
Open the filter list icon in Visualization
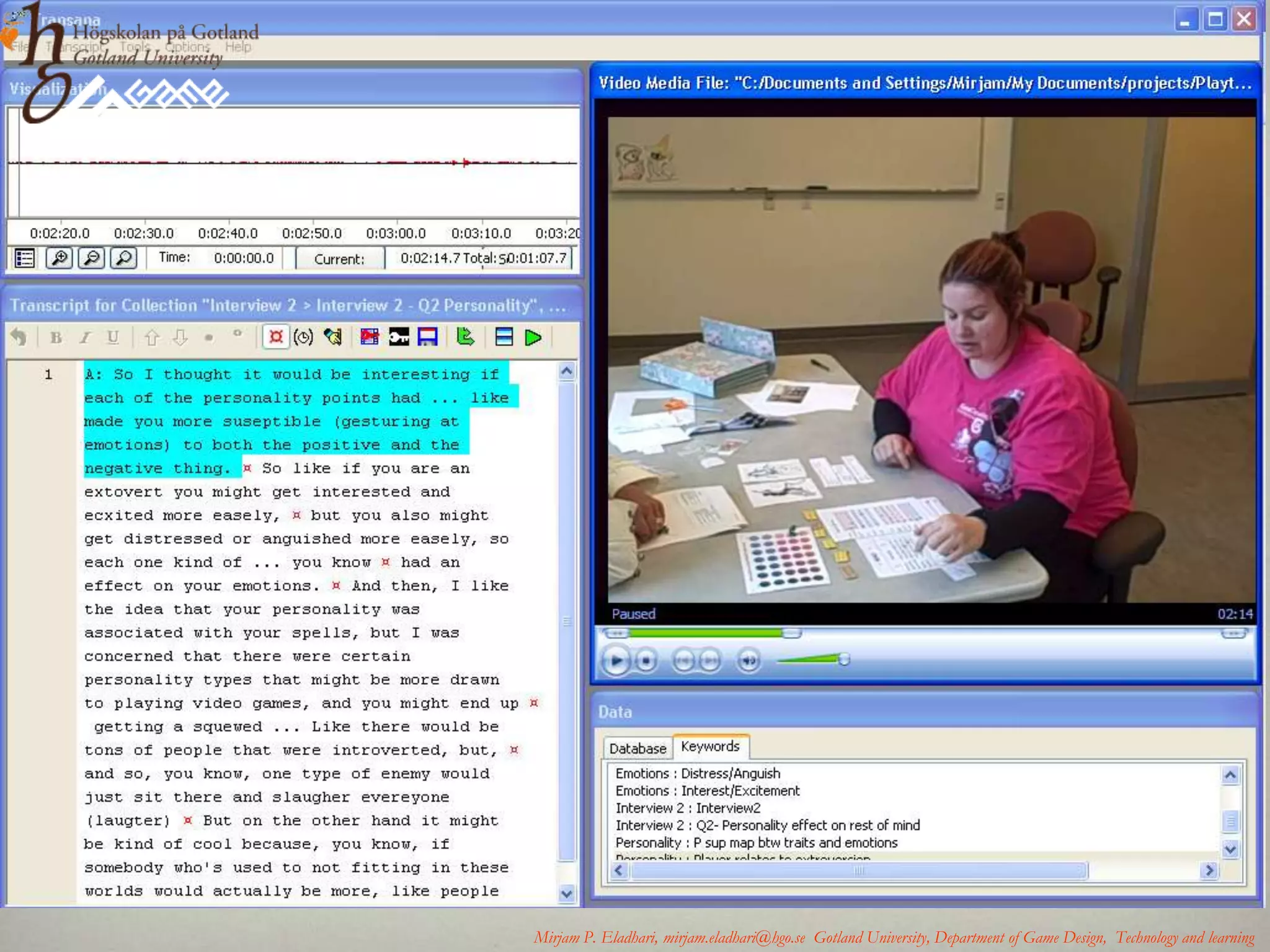point(25,258)
